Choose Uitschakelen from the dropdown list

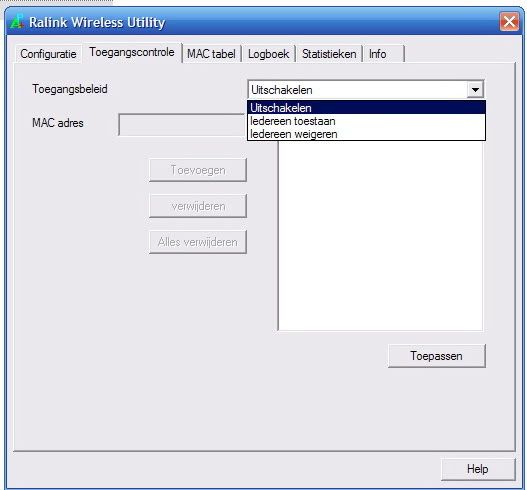(366, 108)
